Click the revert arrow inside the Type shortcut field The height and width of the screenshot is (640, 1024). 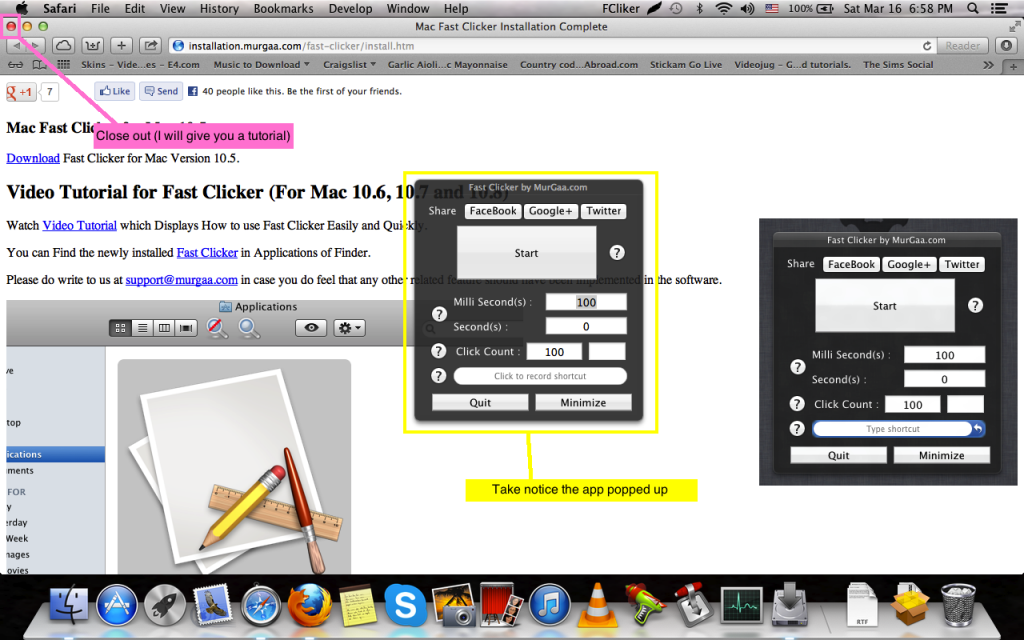point(978,428)
